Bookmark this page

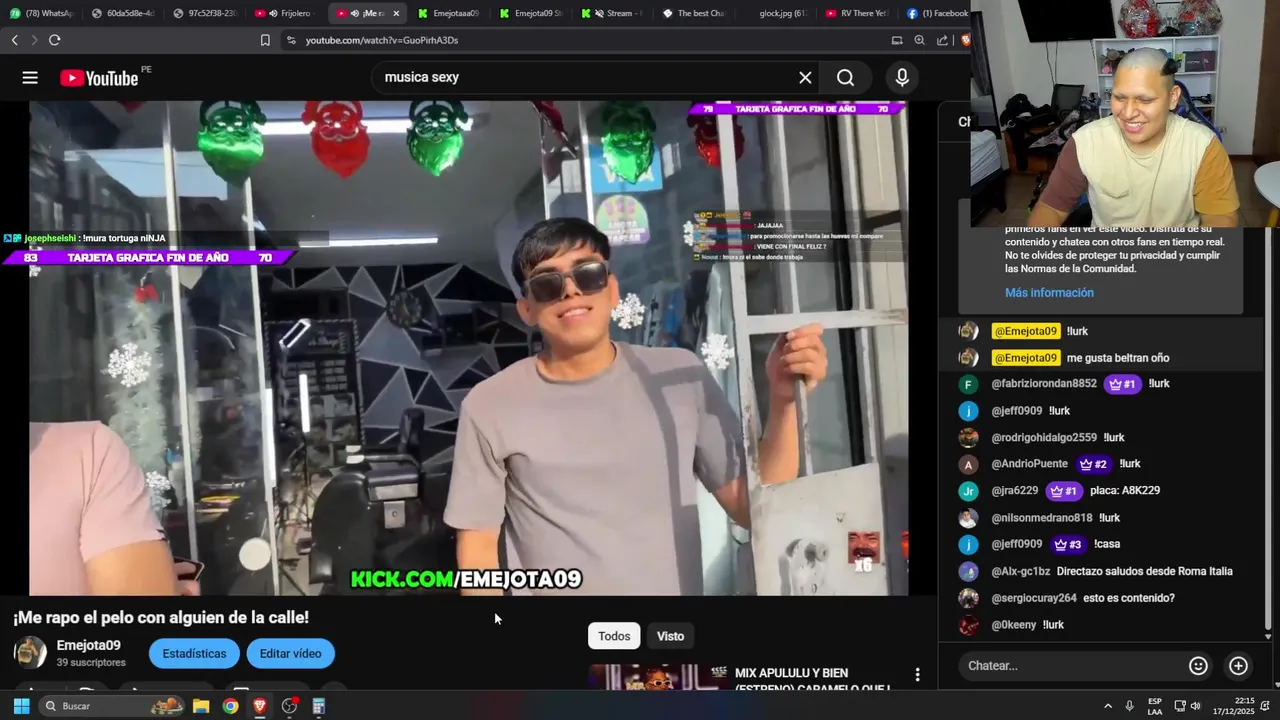265,40
